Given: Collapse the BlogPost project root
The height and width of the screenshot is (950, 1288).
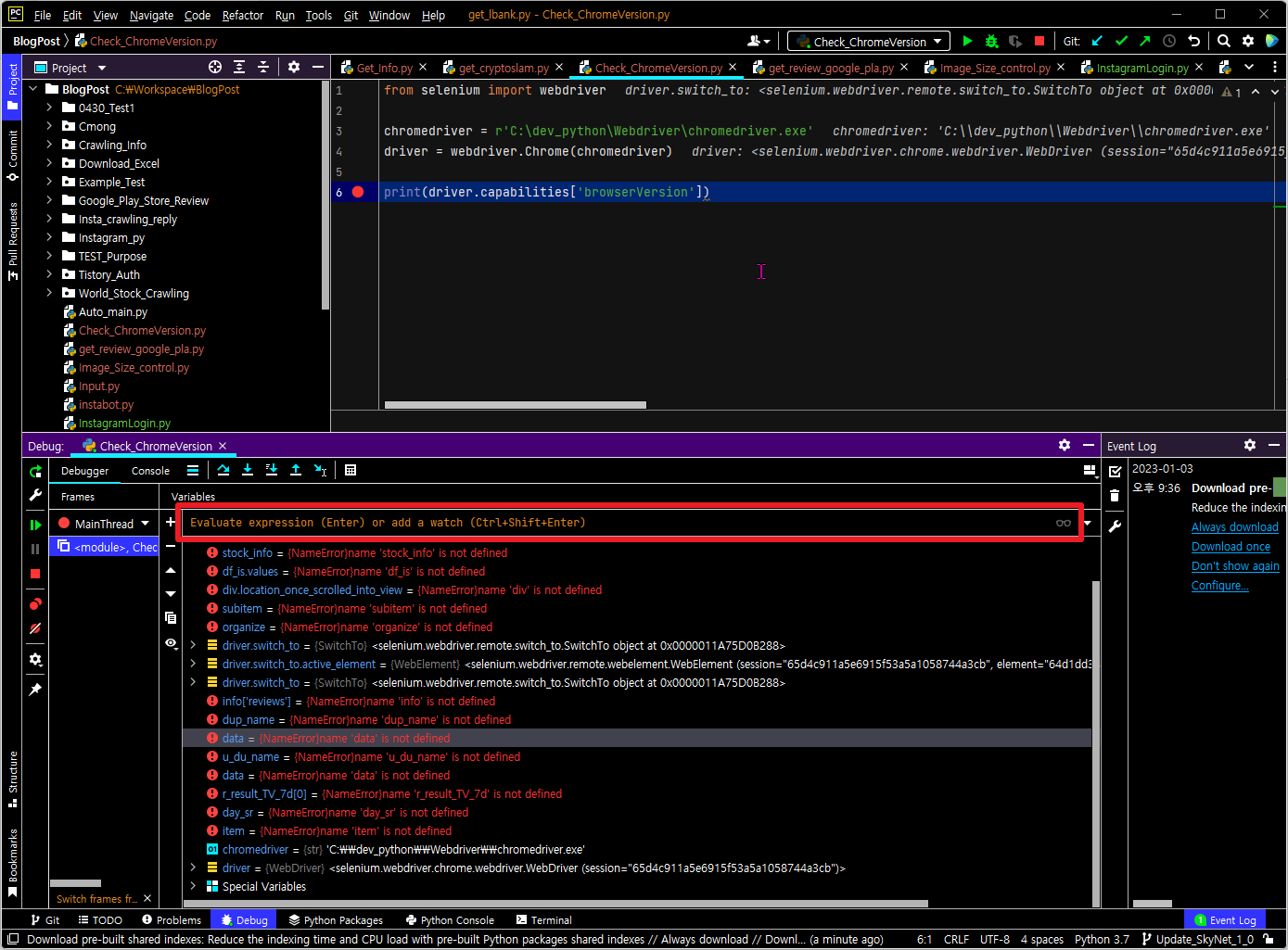Looking at the screenshot, I should tap(33, 89).
